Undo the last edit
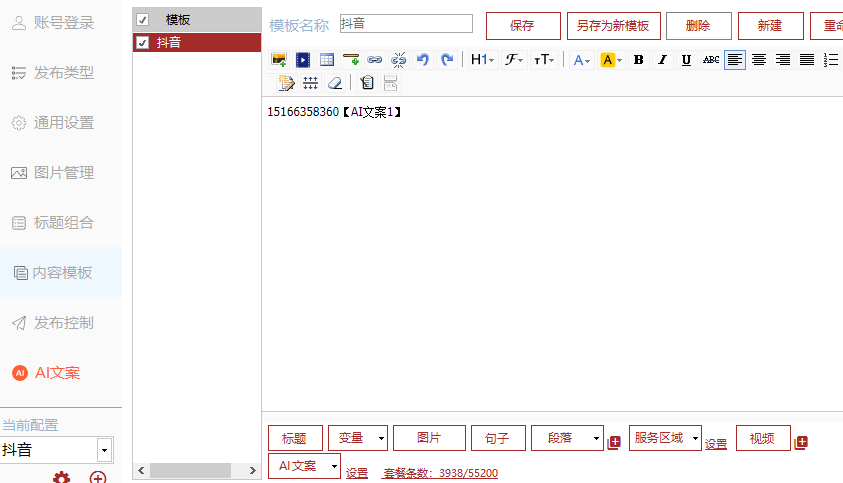The image size is (843, 483). click(x=423, y=60)
